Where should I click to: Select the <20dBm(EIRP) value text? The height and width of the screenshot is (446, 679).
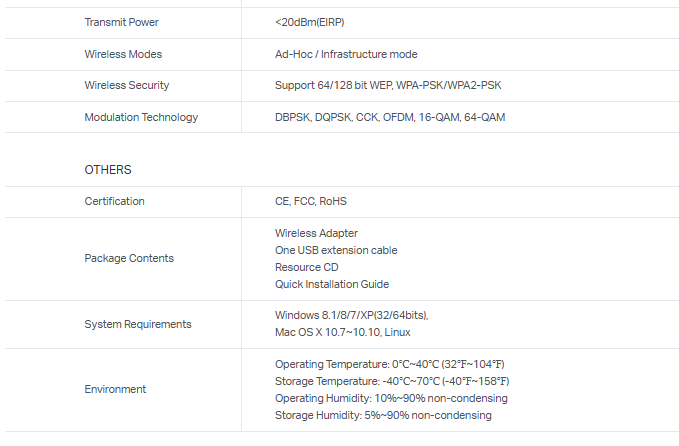point(318,22)
